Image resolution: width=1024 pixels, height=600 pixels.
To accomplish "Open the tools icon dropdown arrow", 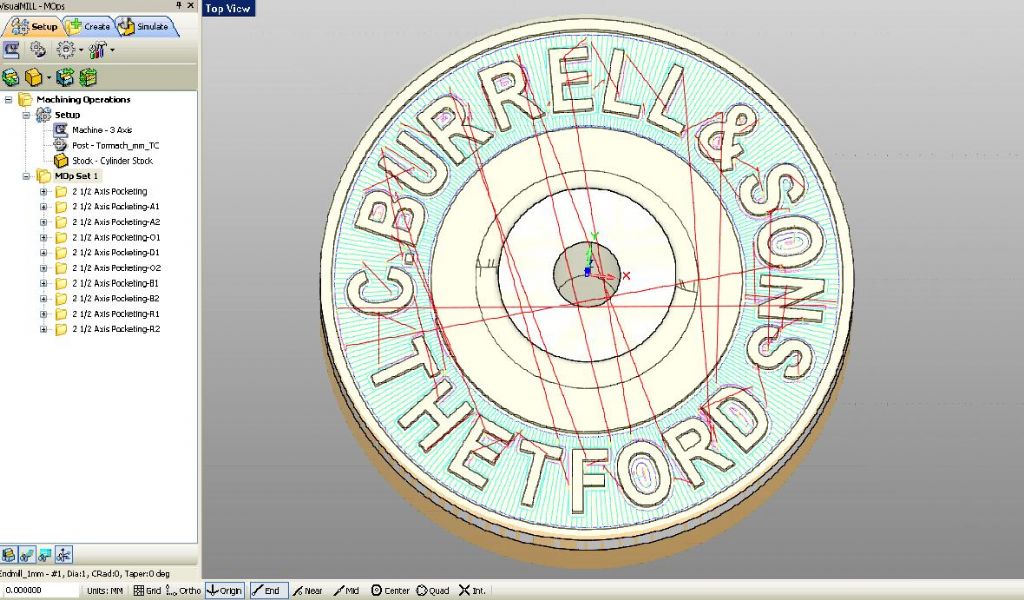I will click(112, 50).
